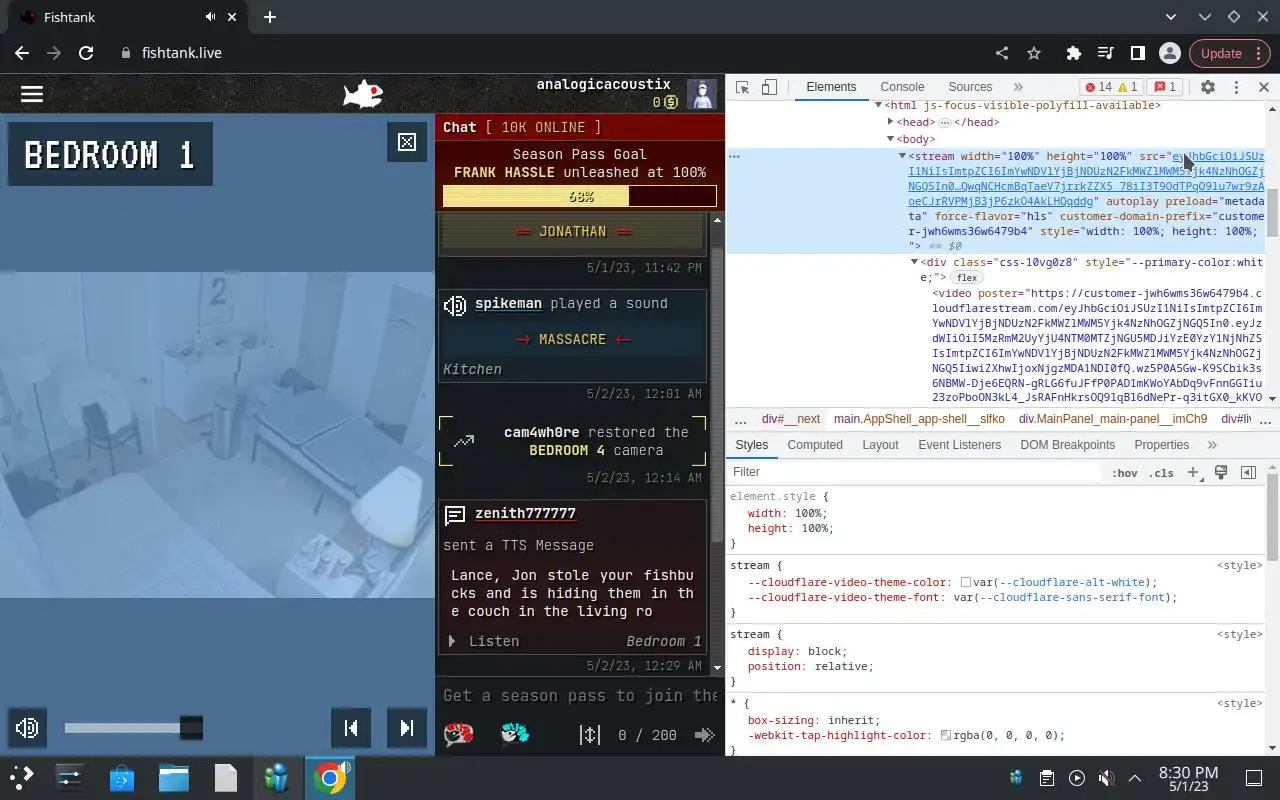This screenshot has width=1280, height=800.
Task: Click the TTS message icon by zenith777777
Action: (455, 515)
